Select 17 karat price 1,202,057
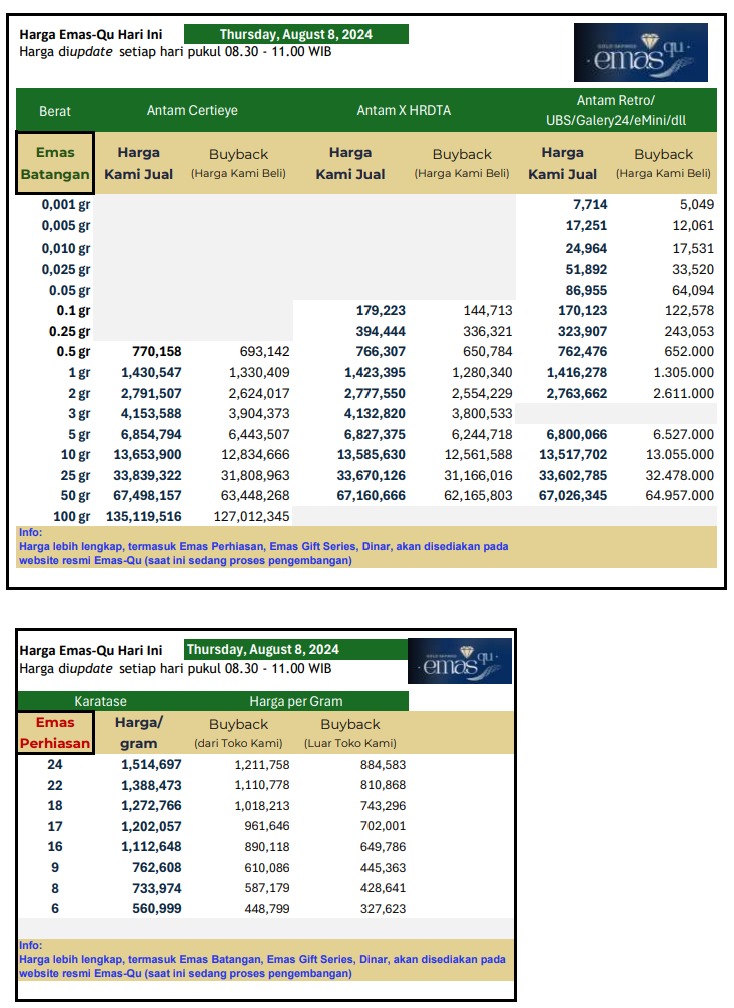The height and width of the screenshot is (1008, 734). [152, 826]
